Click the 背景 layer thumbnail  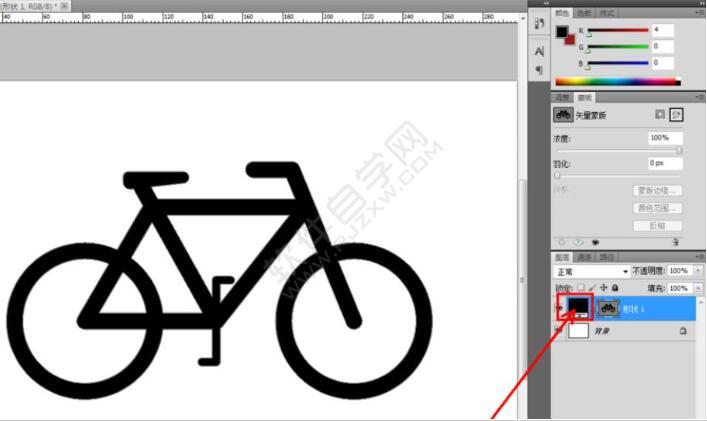point(578,331)
